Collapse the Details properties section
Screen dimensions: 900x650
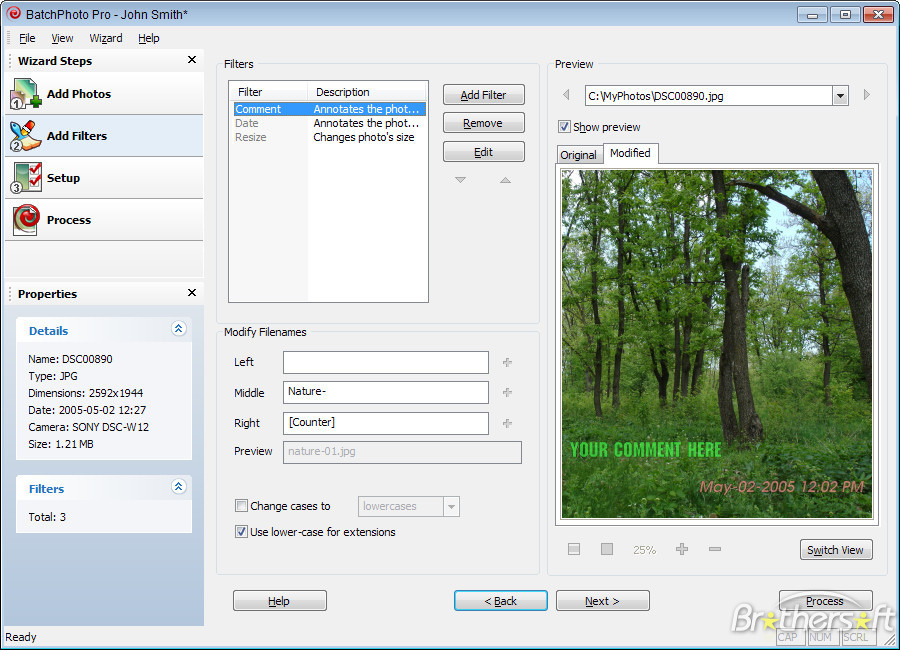click(178, 329)
